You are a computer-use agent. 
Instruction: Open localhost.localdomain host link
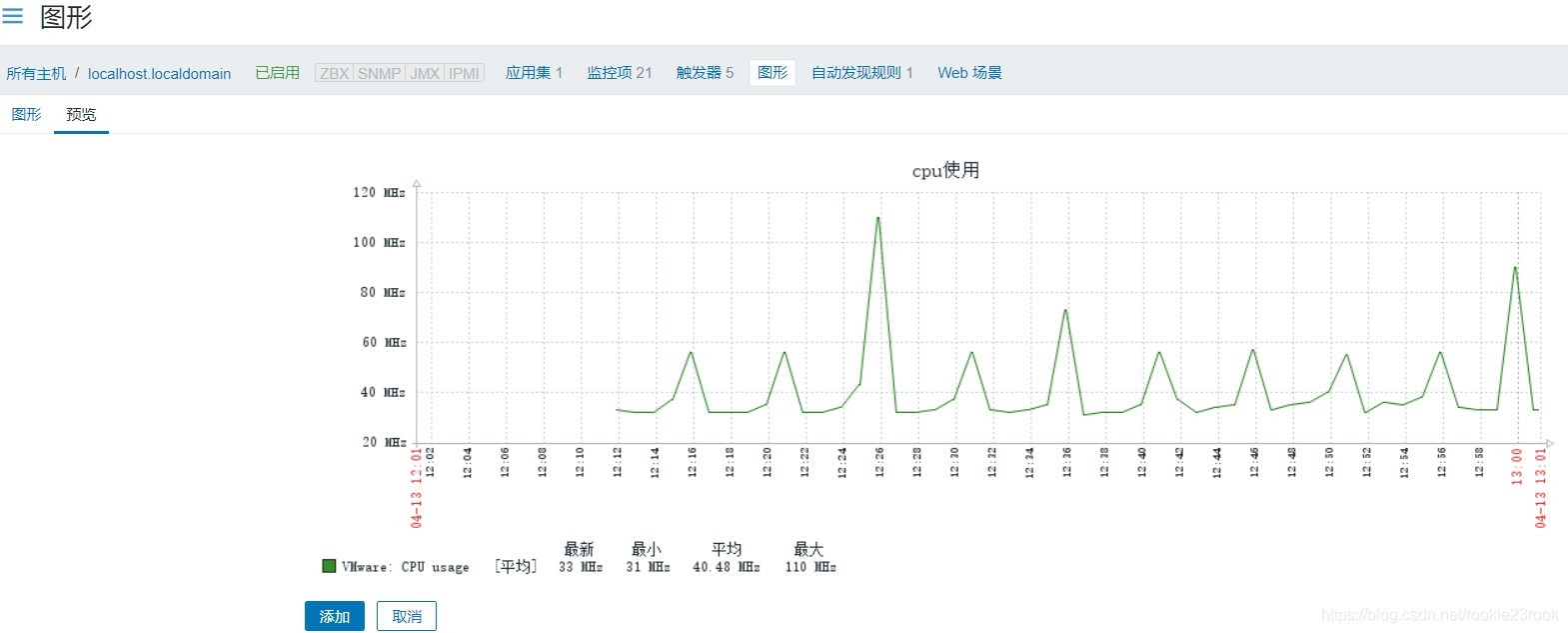[x=159, y=73]
